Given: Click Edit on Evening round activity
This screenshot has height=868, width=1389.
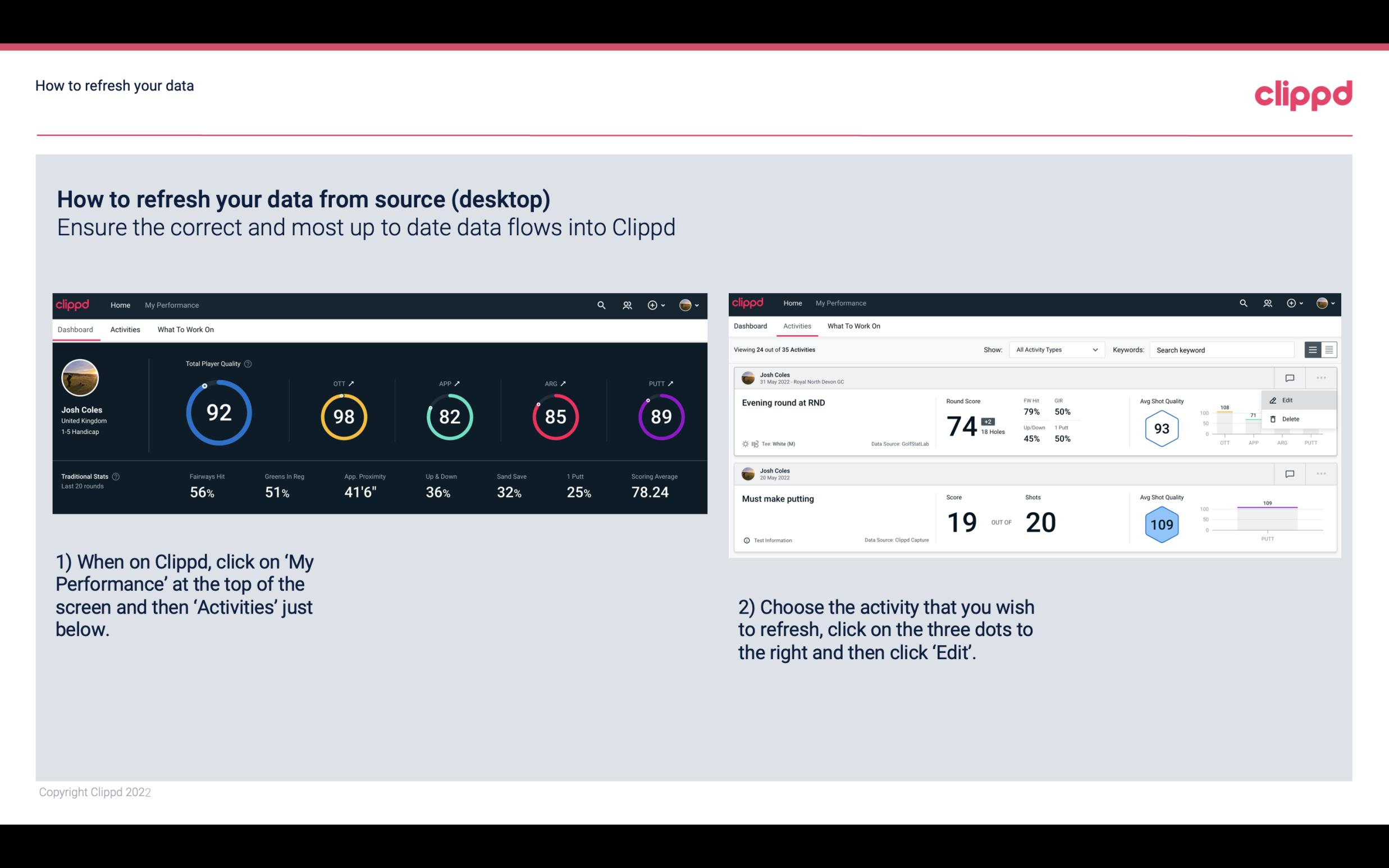Looking at the screenshot, I should click(1289, 399).
